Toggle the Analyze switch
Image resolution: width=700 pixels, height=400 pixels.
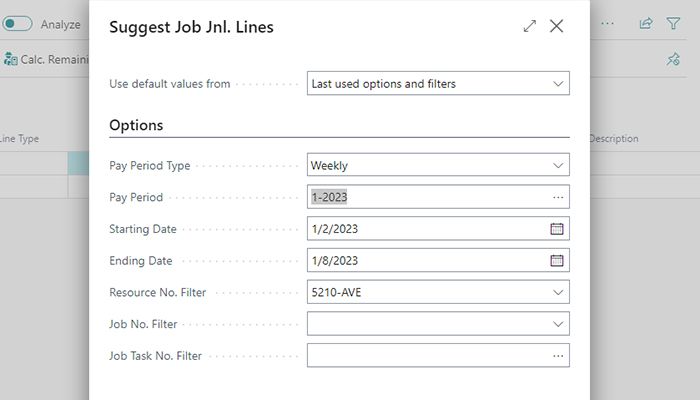[17, 24]
